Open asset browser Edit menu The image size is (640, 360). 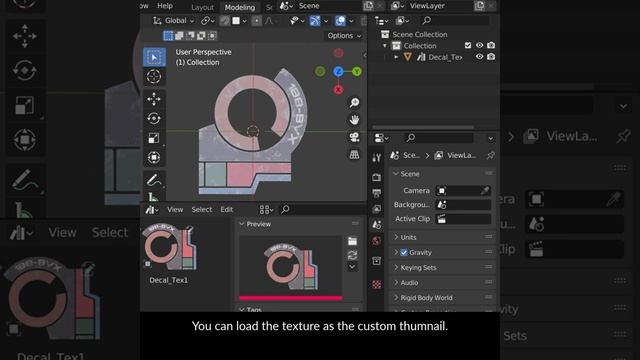coord(227,209)
